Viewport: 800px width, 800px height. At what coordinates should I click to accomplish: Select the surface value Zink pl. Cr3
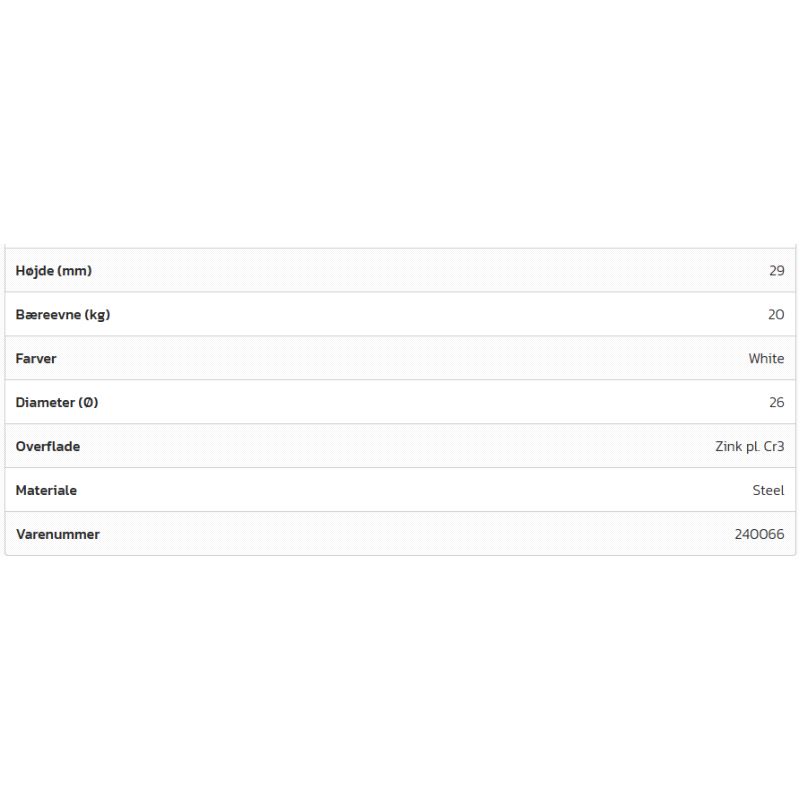click(x=749, y=447)
